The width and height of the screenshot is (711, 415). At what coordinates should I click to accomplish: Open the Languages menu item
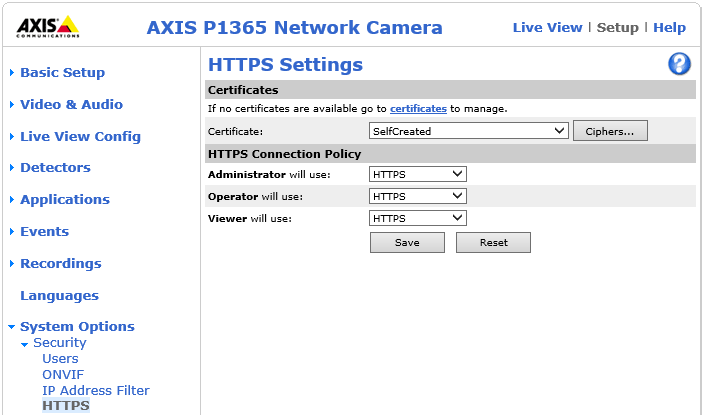click(x=59, y=296)
